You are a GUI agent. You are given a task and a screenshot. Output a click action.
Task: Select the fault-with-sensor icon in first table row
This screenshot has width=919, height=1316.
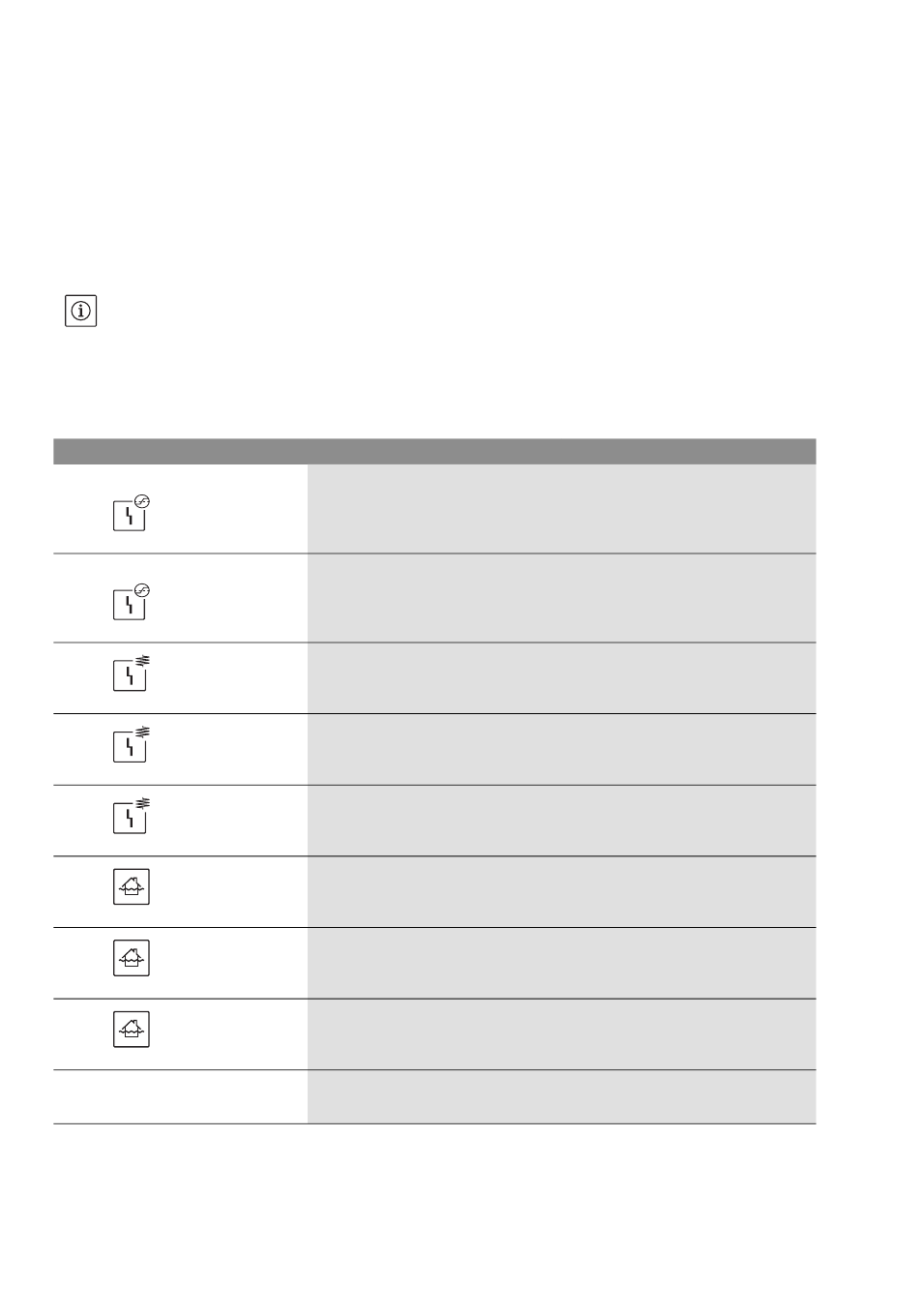point(133,513)
